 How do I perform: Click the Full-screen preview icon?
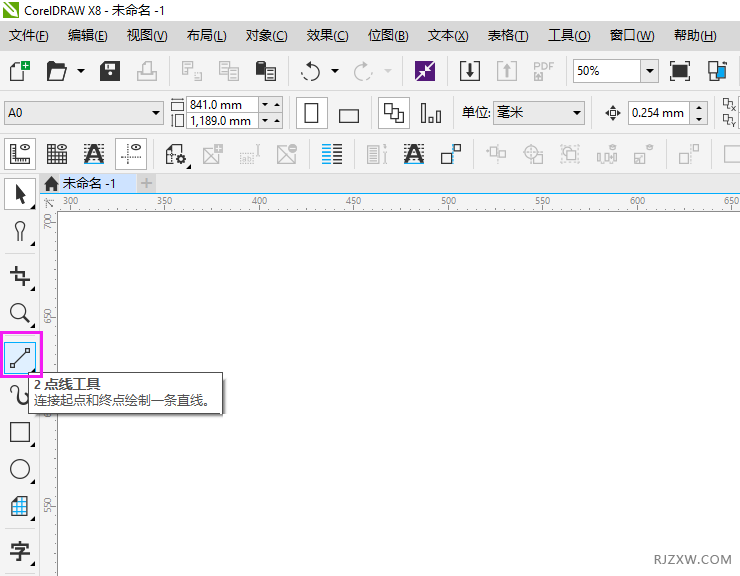pyautogui.click(x=680, y=71)
